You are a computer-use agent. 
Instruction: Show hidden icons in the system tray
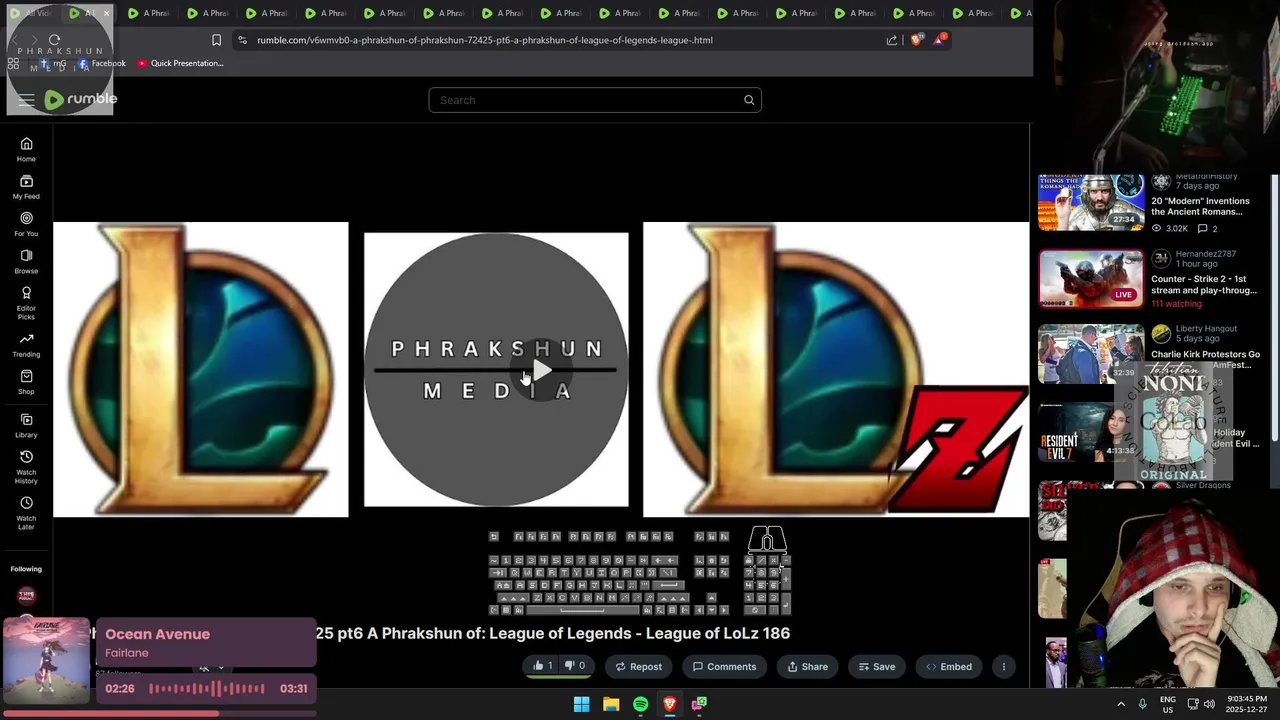(x=1121, y=704)
